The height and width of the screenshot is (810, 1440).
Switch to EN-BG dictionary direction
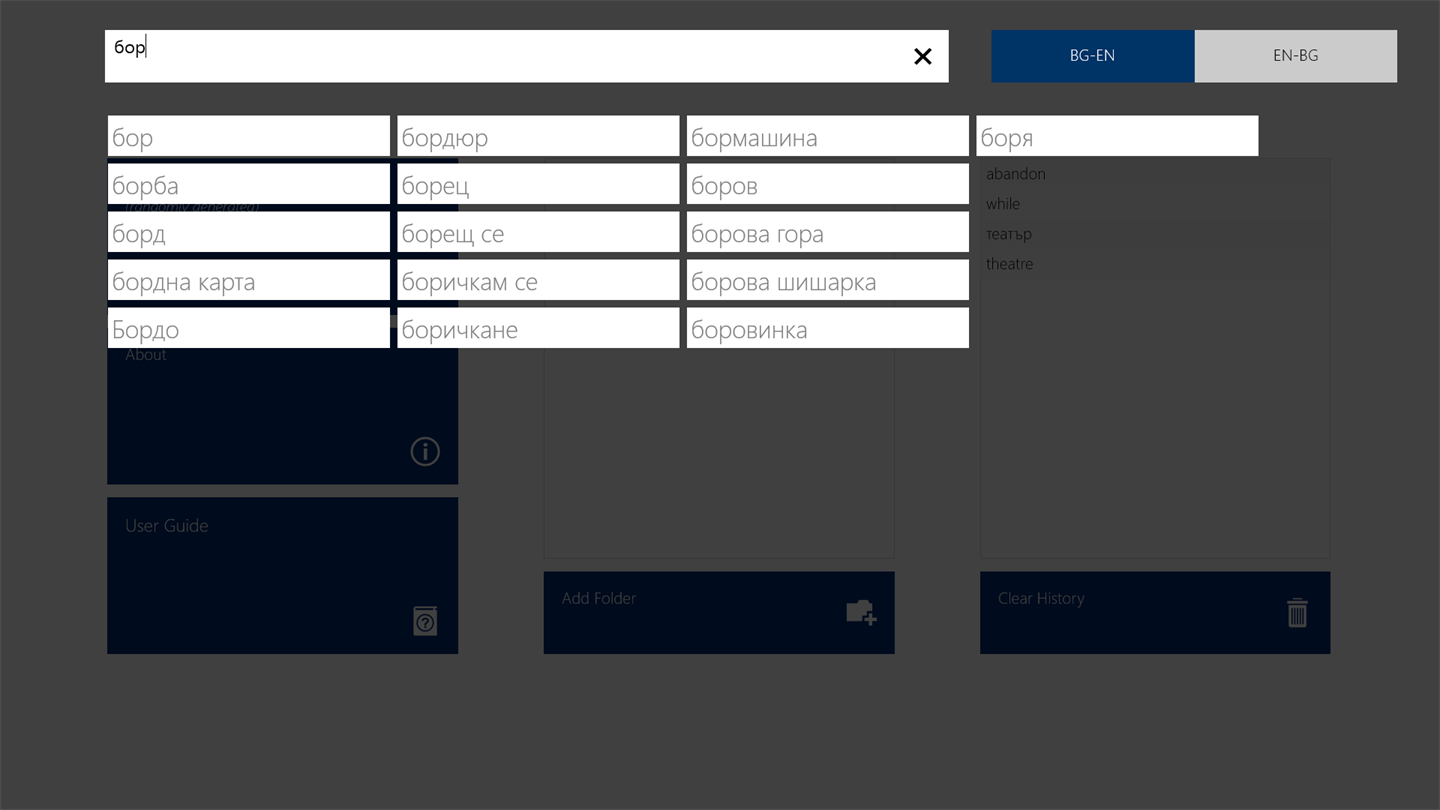coord(1296,56)
